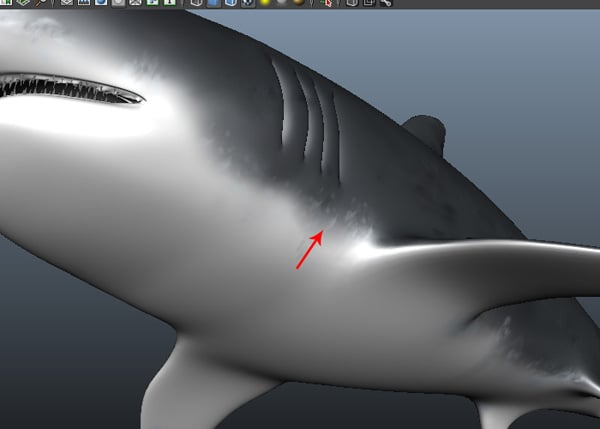This screenshot has height=429, width=600.
Task: Toggle wireframe on shaded cube icon
Action: 230,3
